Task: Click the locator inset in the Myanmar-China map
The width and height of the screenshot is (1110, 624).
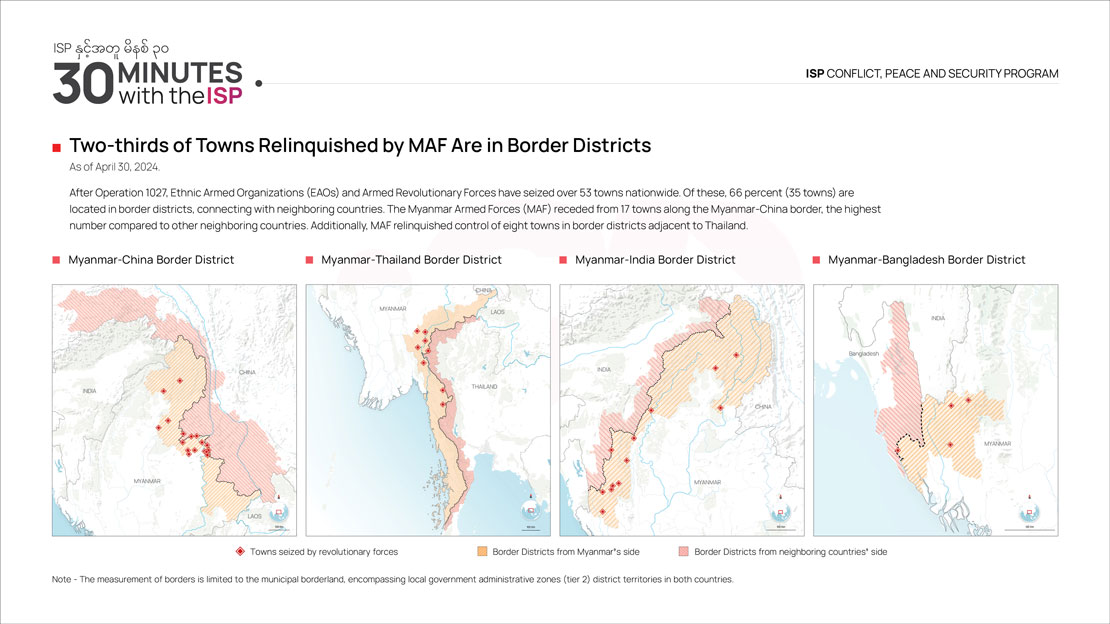Action: point(278,512)
